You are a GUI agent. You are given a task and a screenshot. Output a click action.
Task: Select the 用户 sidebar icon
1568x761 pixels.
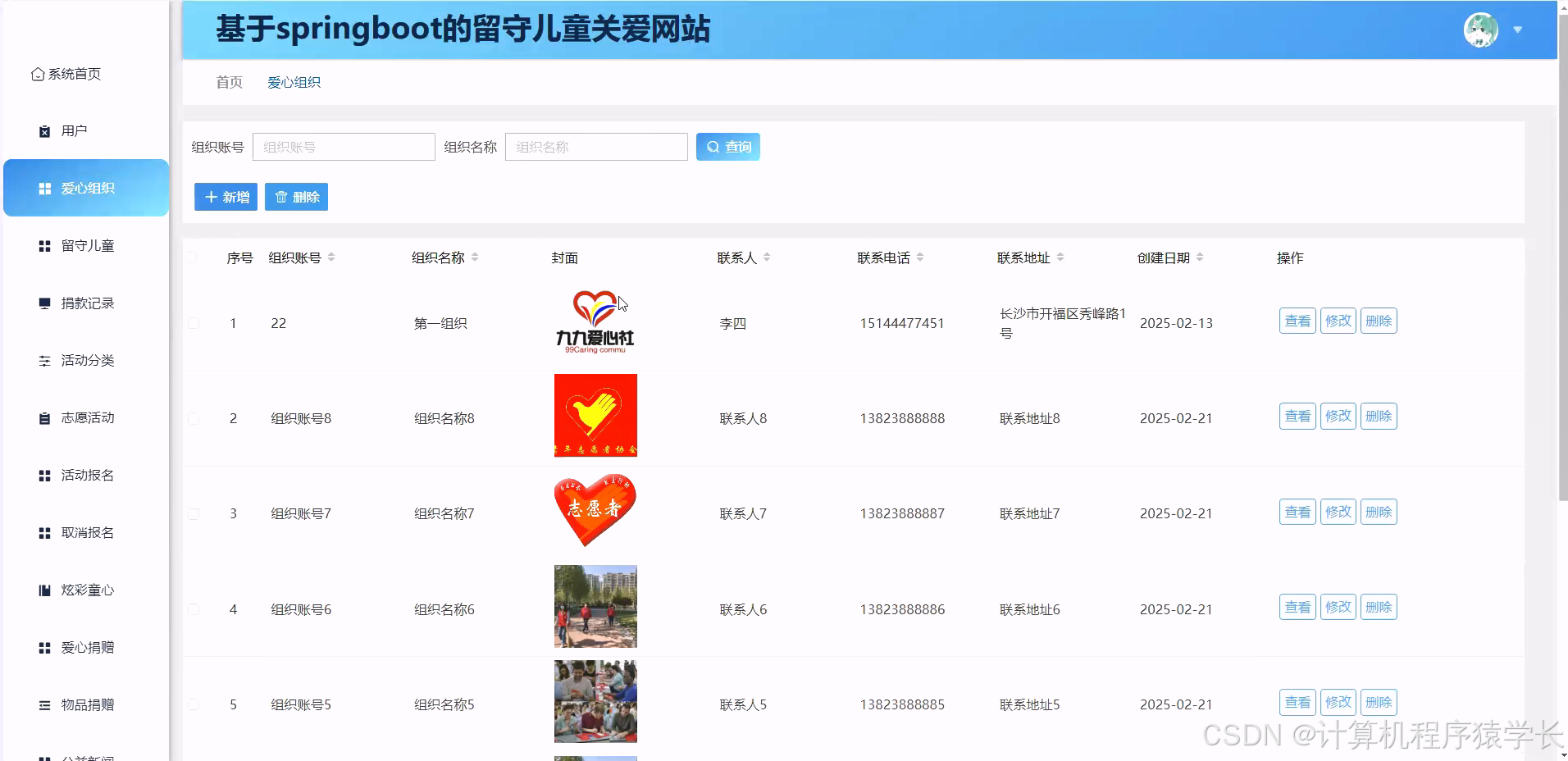44,130
